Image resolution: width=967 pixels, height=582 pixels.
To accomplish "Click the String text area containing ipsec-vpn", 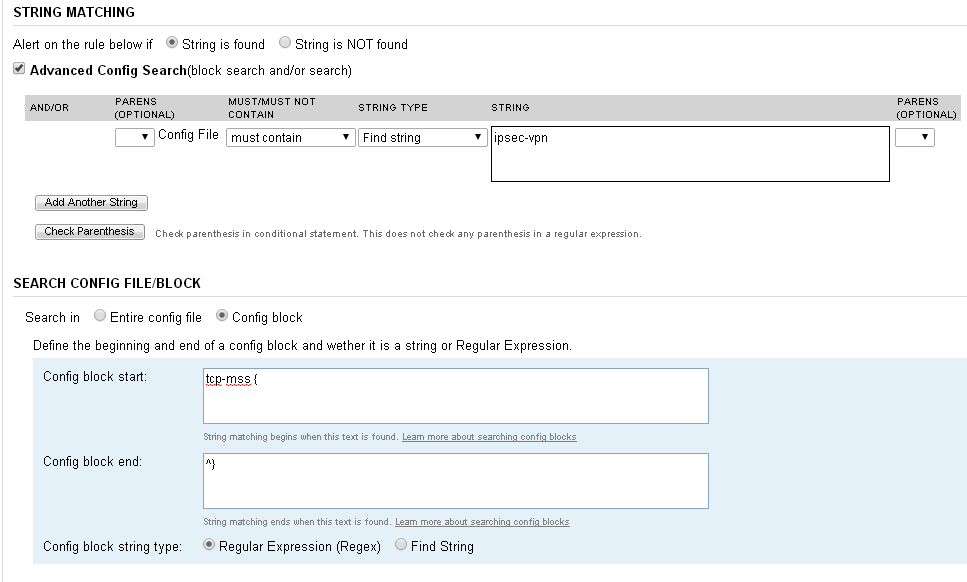I will coord(690,154).
